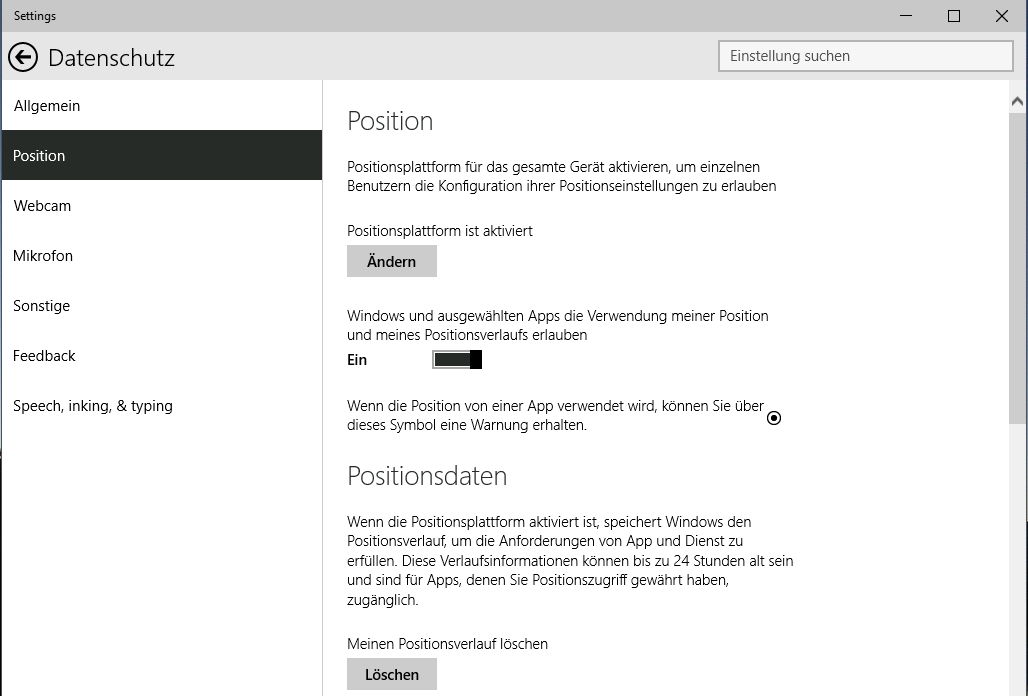Click the back arrow next to Datenschutz

tap(22, 58)
